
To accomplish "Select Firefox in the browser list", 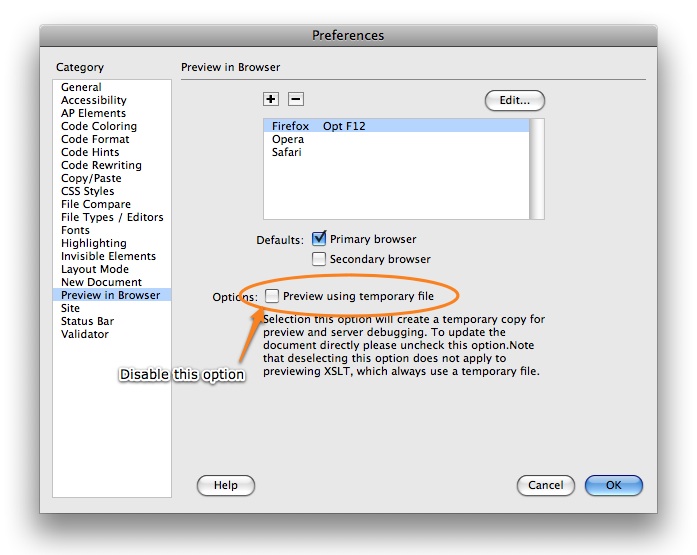I will 290,127.
